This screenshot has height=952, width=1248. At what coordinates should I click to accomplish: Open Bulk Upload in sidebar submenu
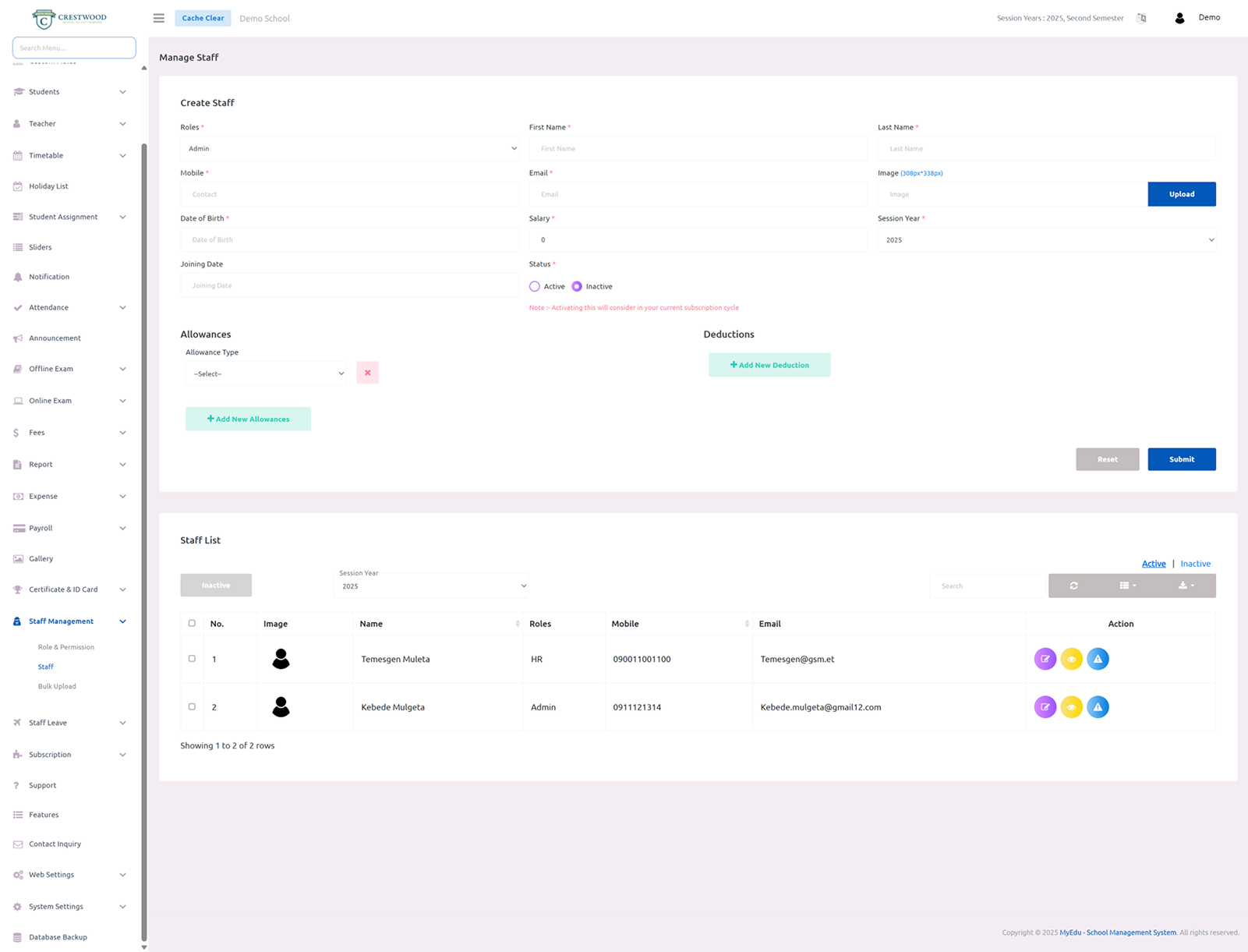[x=57, y=686]
